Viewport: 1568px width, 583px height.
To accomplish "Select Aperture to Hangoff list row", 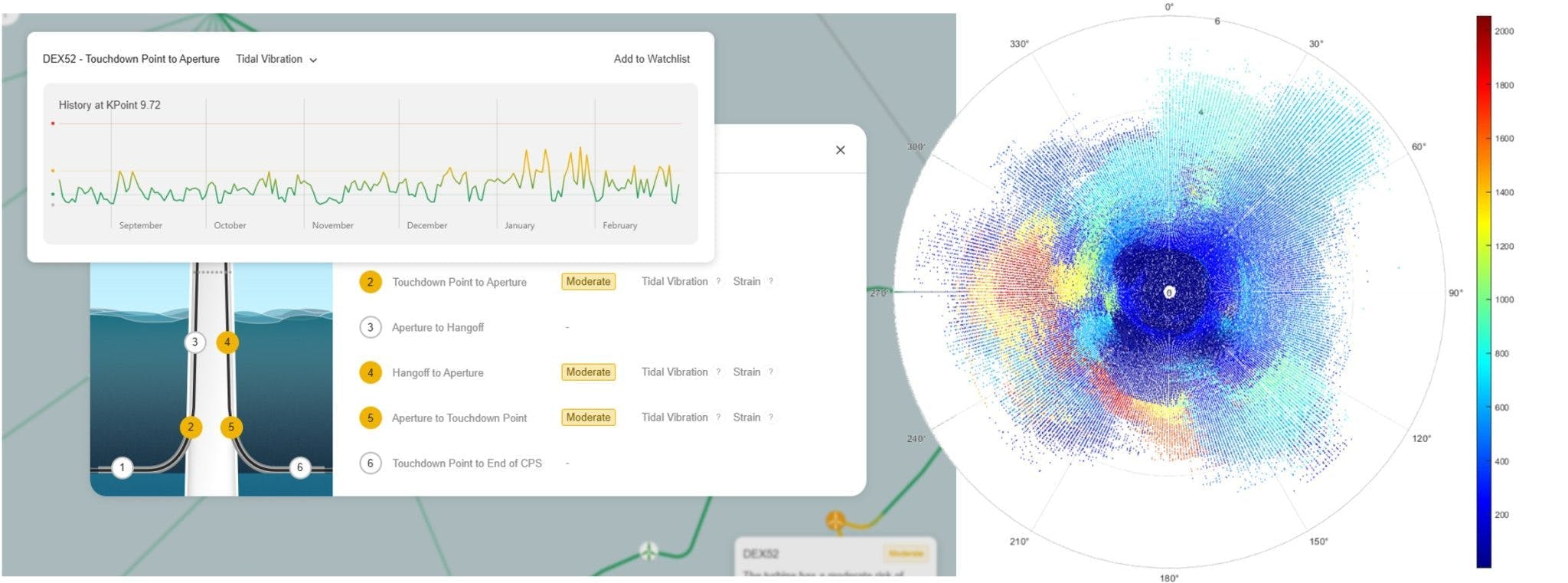I will point(437,328).
